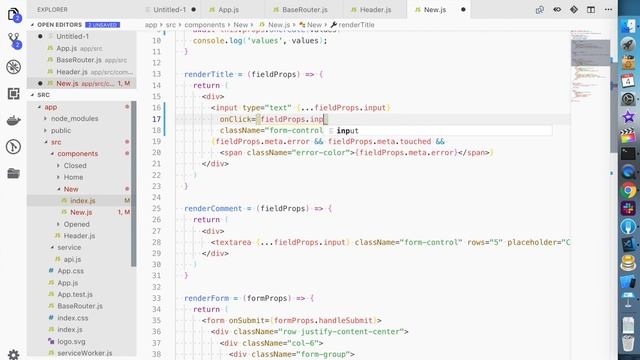Open the GitLens view icon
The height and width of the screenshot is (360, 640).
tap(13, 147)
